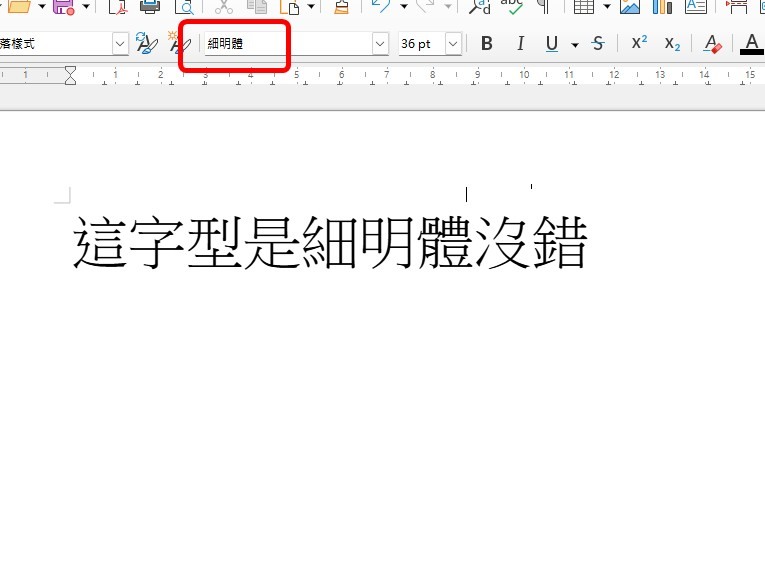Screen dimensions: 765x573
Task: Activate the Clone Formatting paintbrush
Action: click(341, 6)
